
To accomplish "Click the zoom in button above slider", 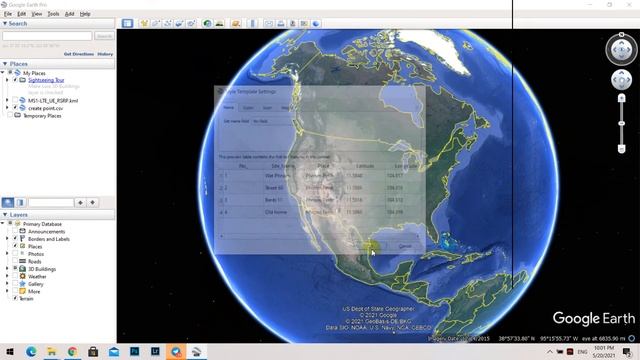I will (x=621, y=98).
